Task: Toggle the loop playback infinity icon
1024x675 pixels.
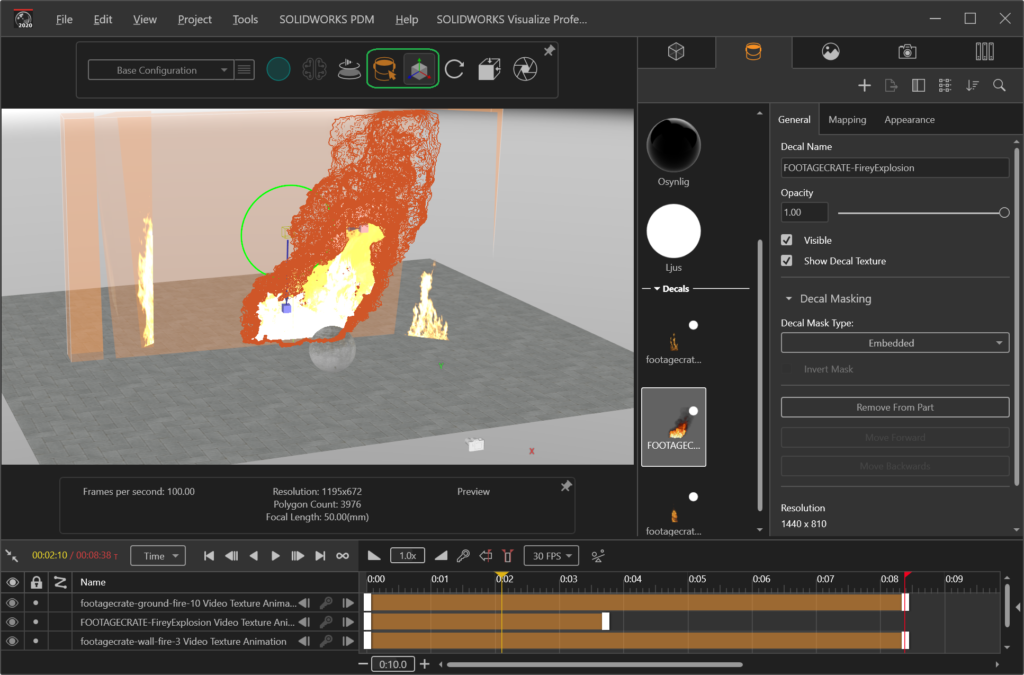Action: [342, 556]
